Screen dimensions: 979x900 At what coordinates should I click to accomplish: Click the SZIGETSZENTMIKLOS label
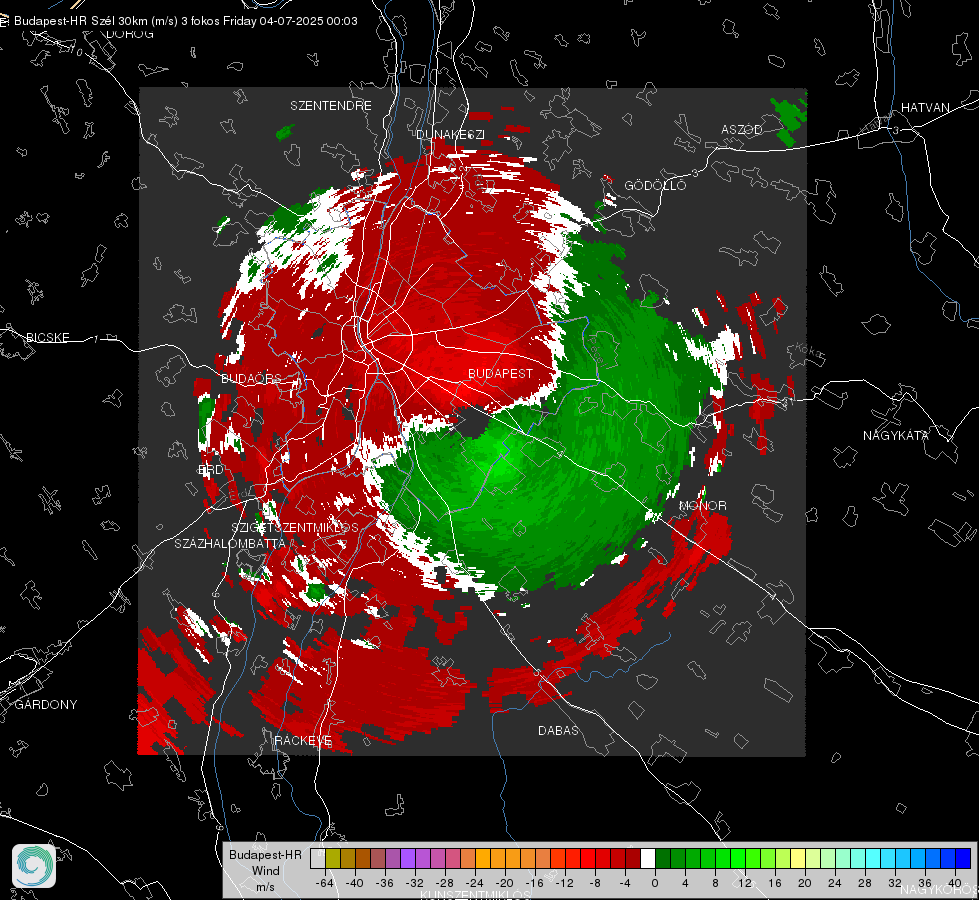click(295, 528)
